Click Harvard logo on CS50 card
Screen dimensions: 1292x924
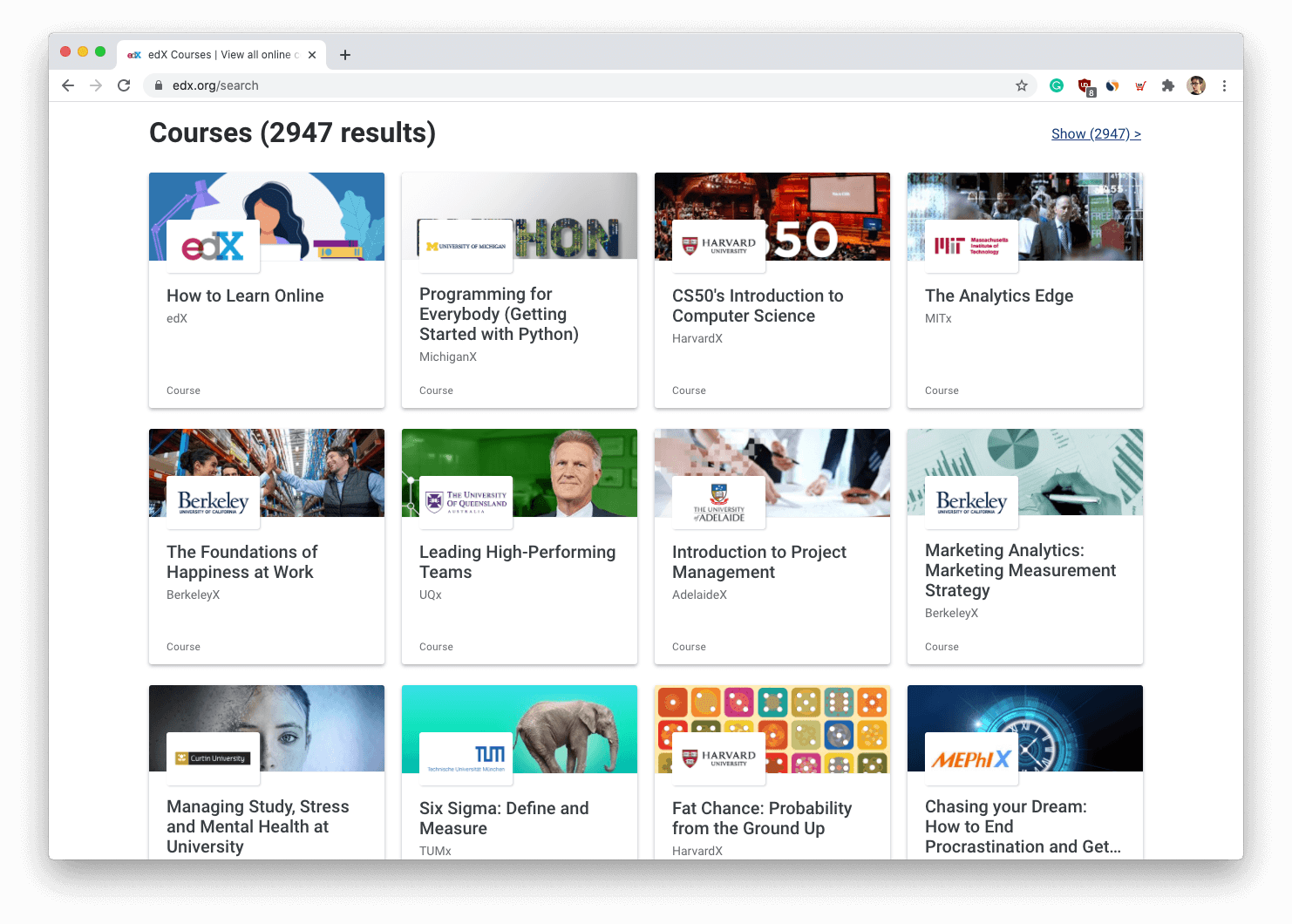(718, 246)
